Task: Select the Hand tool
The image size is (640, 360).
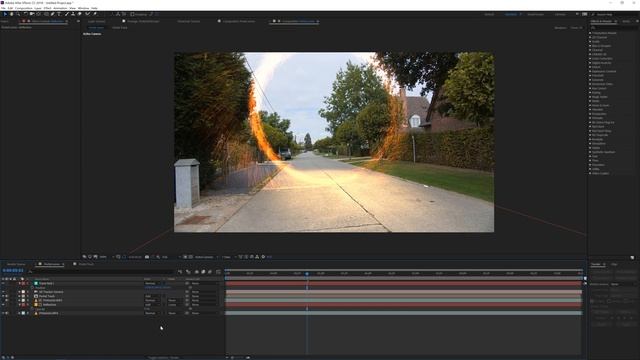Action: [11, 14]
